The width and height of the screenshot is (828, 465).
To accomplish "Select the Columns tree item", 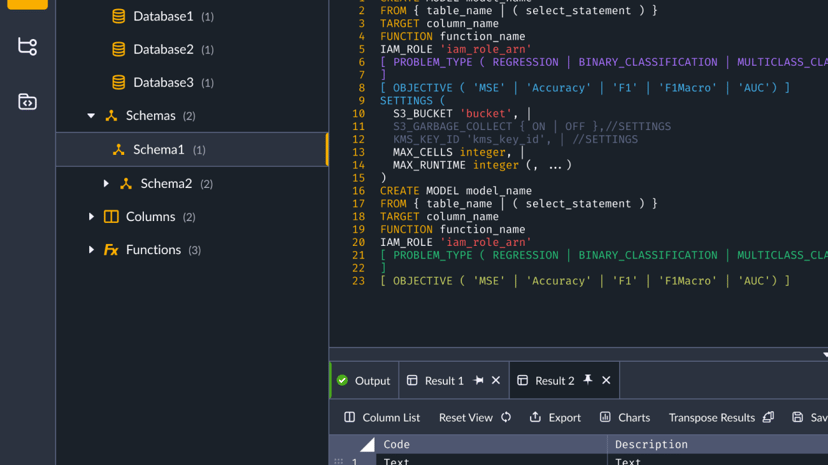I will [192, 216].
